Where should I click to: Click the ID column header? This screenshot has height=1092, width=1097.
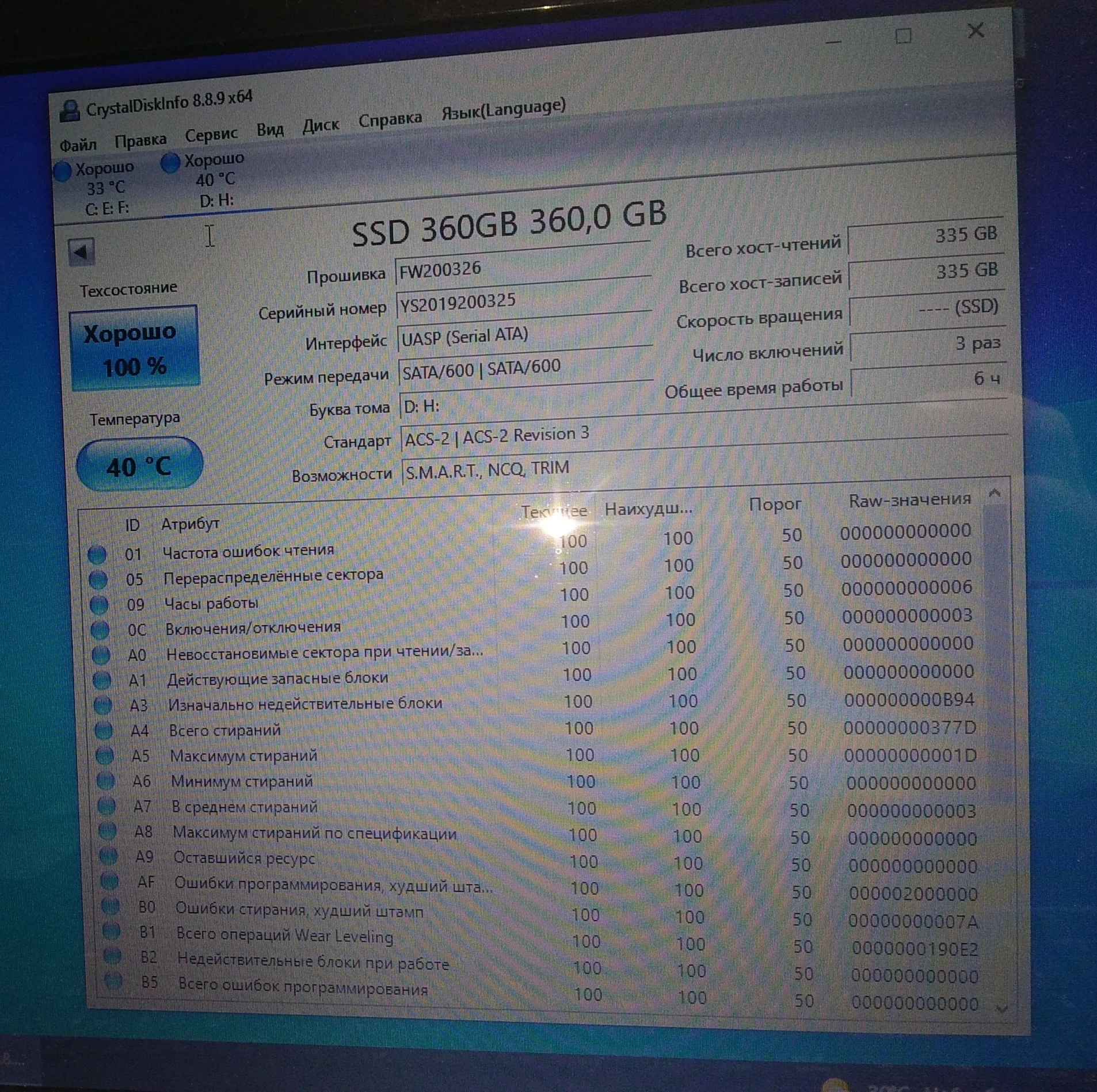tap(132, 525)
